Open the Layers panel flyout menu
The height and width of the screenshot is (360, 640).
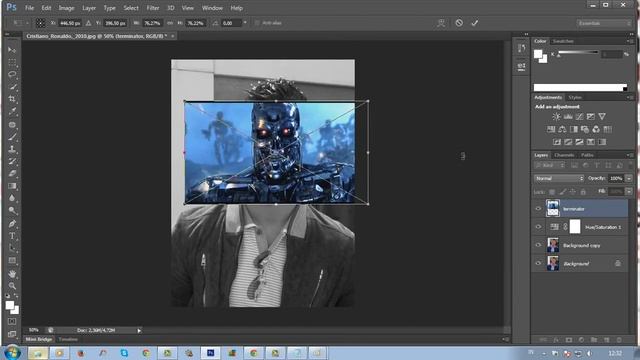629,155
